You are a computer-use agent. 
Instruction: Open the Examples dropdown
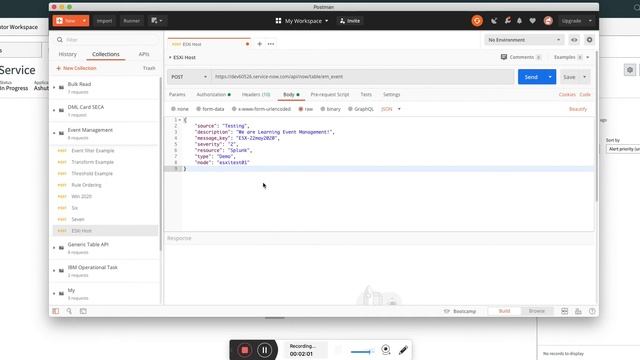(x=571, y=57)
